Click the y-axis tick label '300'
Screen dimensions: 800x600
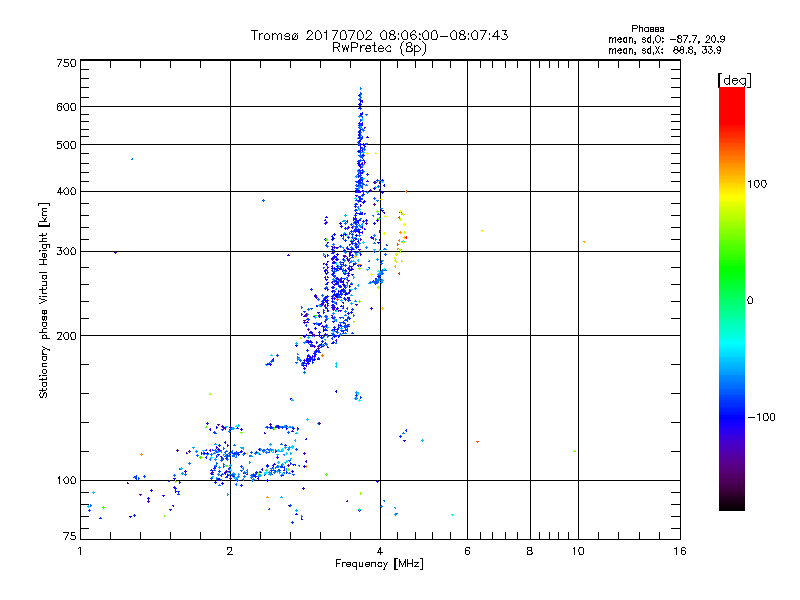click(x=66, y=252)
